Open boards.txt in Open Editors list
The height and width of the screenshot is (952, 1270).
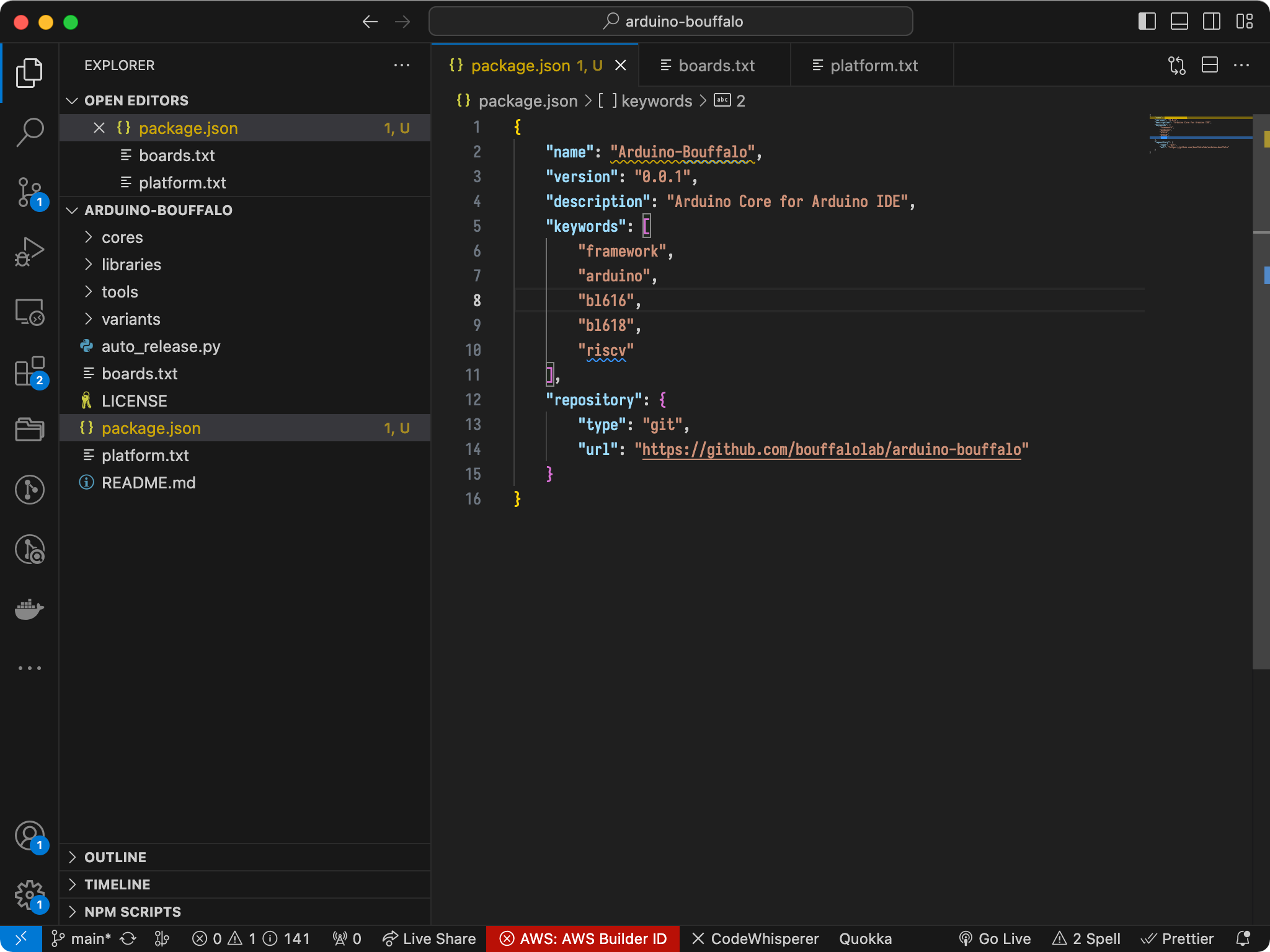(245, 156)
